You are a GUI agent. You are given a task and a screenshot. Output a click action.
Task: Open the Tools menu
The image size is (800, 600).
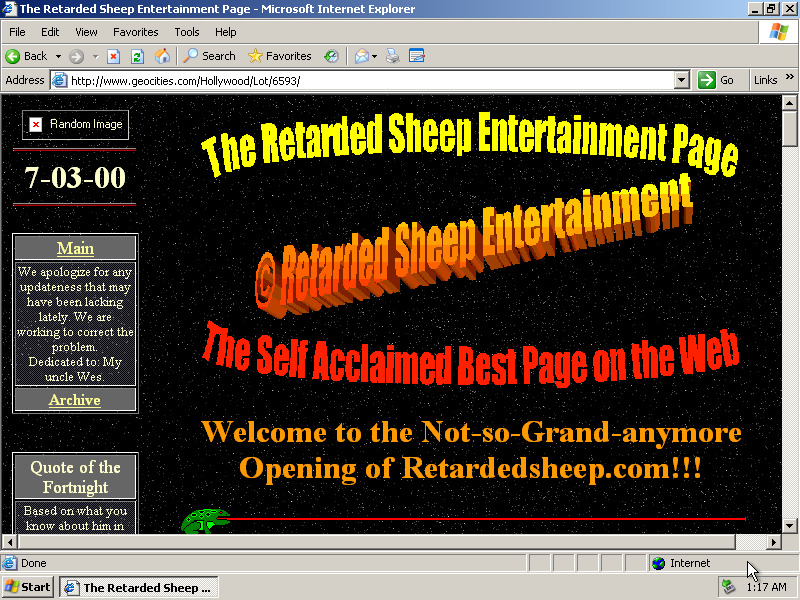187,32
